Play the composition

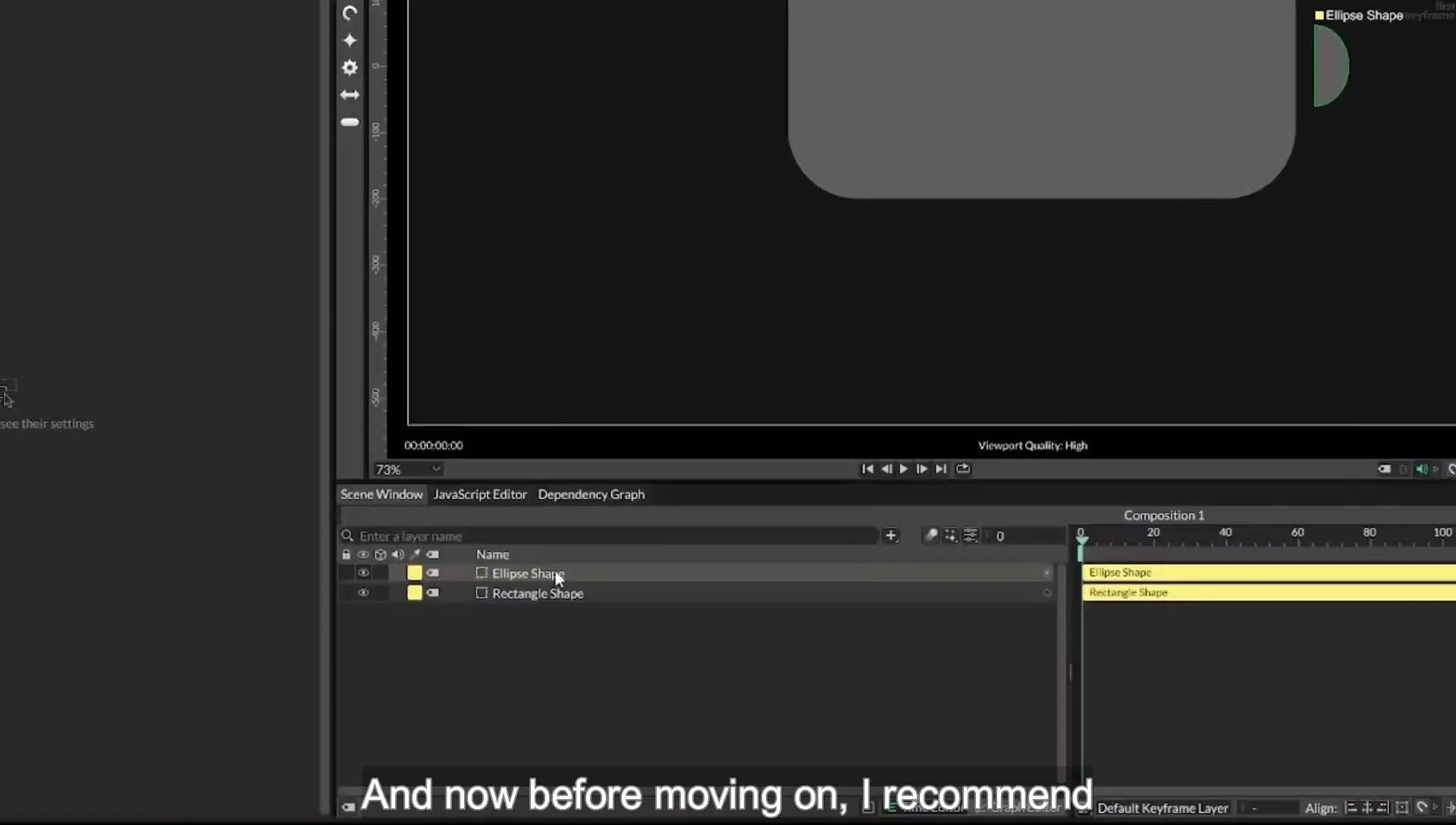[x=904, y=469]
